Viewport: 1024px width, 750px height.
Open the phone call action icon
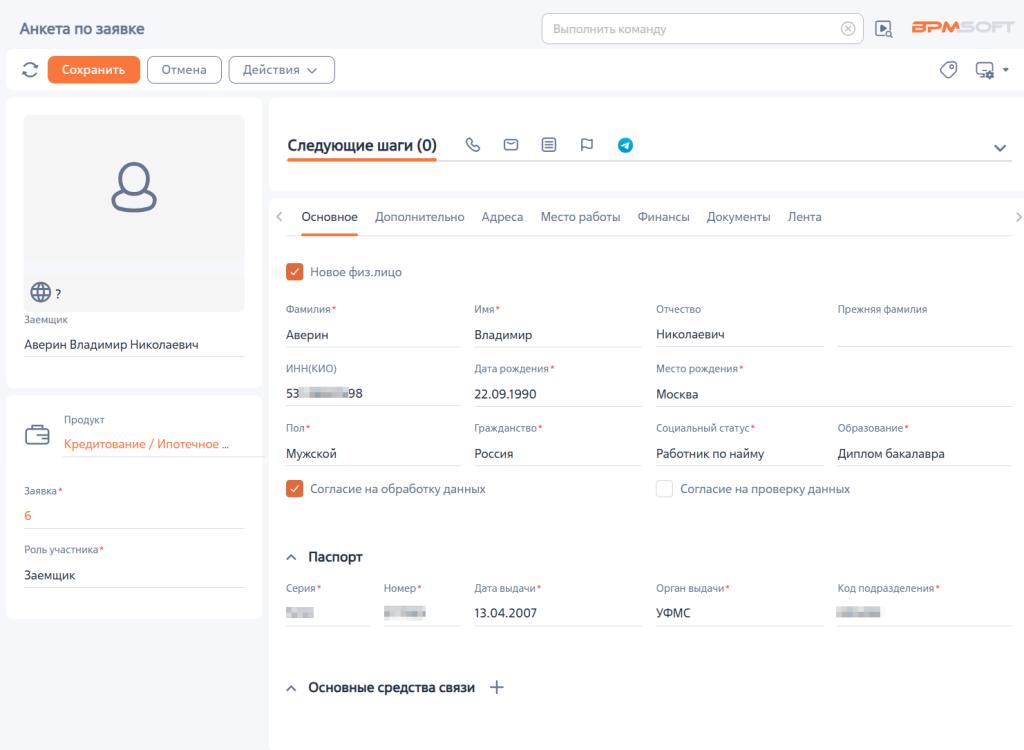click(x=473, y=145)
